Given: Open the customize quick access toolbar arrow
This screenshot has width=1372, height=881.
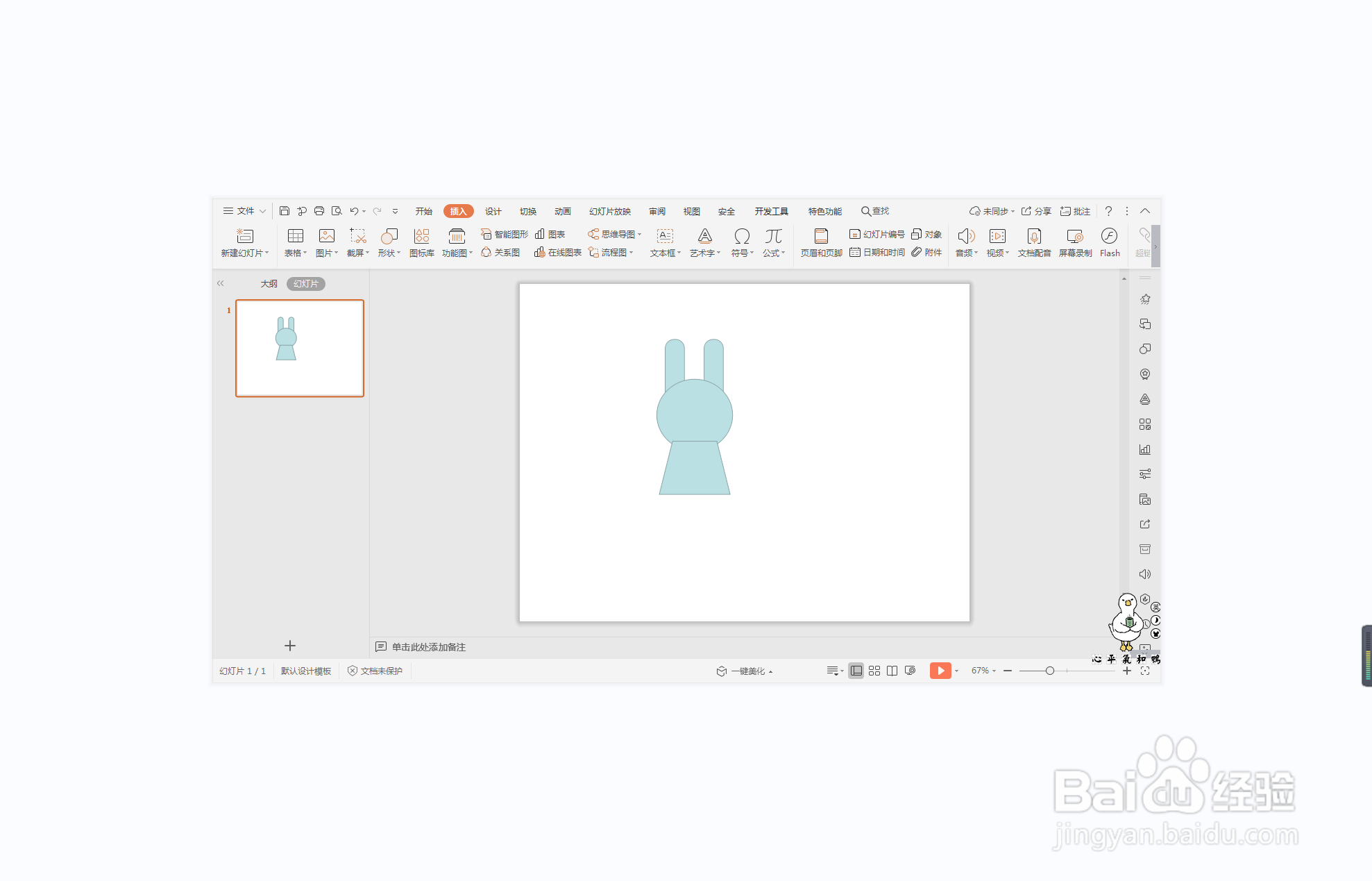Looking at the screenshot, I should [395, 211].
